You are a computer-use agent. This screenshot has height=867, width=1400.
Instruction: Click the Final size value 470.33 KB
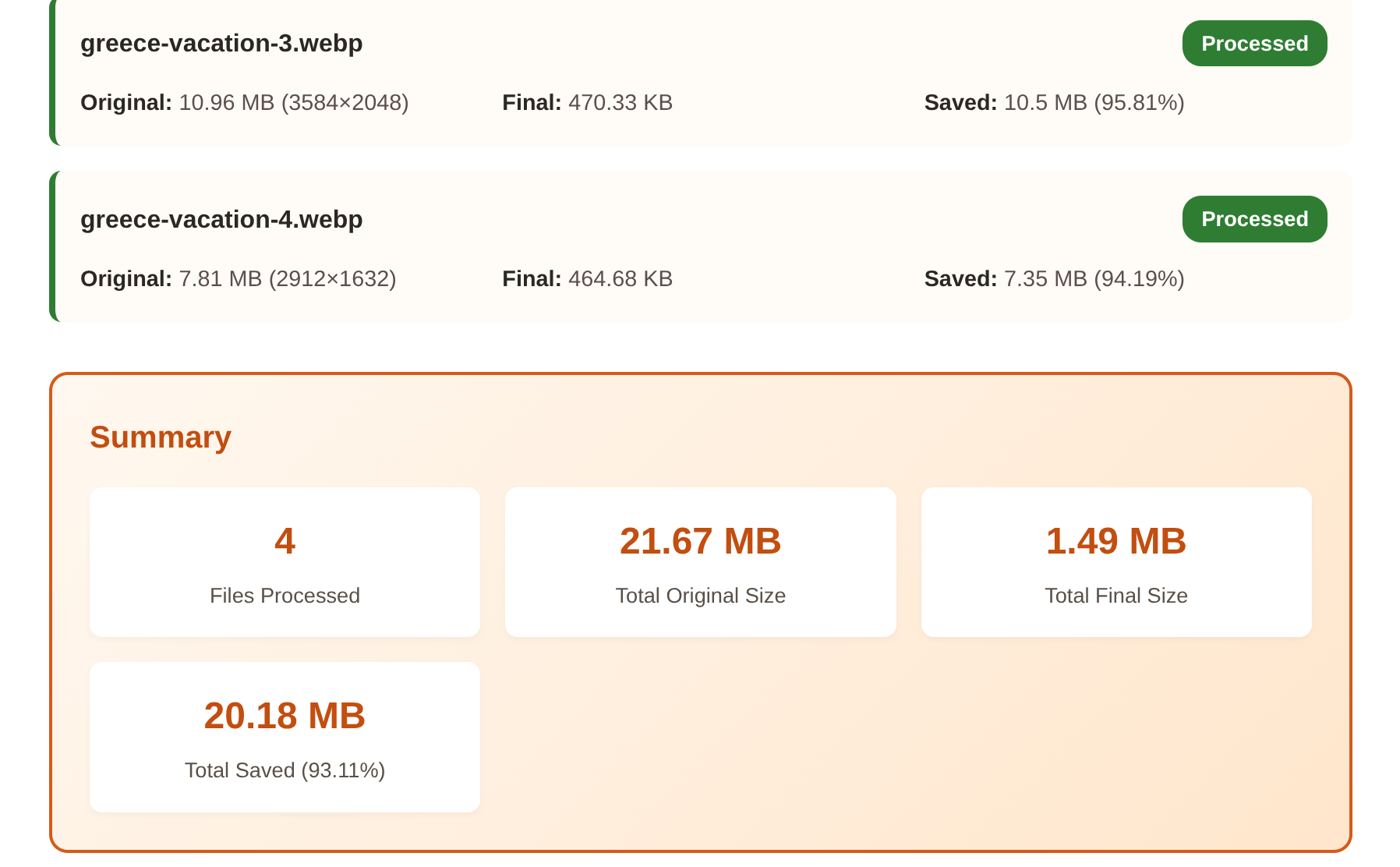(620, 102)
